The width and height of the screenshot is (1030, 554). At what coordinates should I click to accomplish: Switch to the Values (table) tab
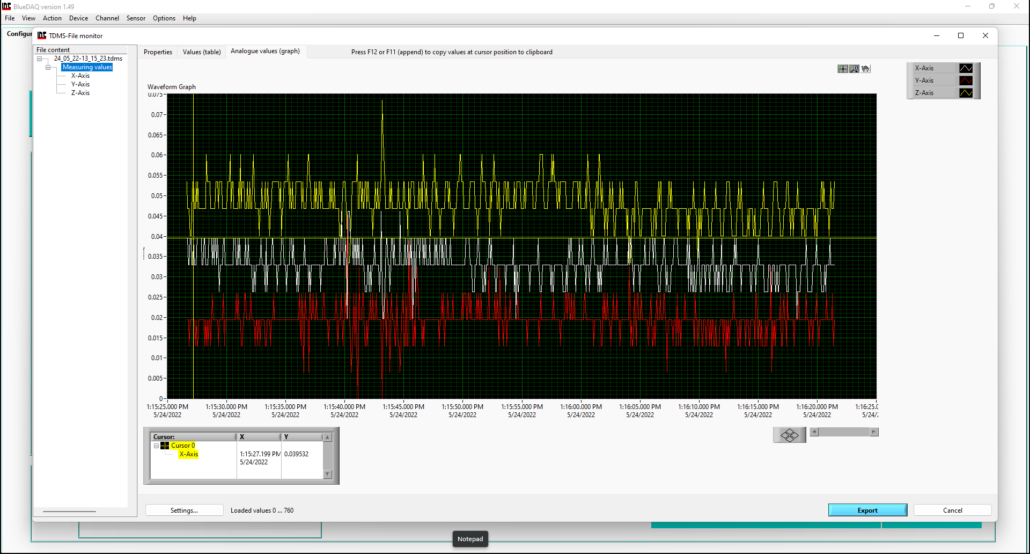coord(201,52)
